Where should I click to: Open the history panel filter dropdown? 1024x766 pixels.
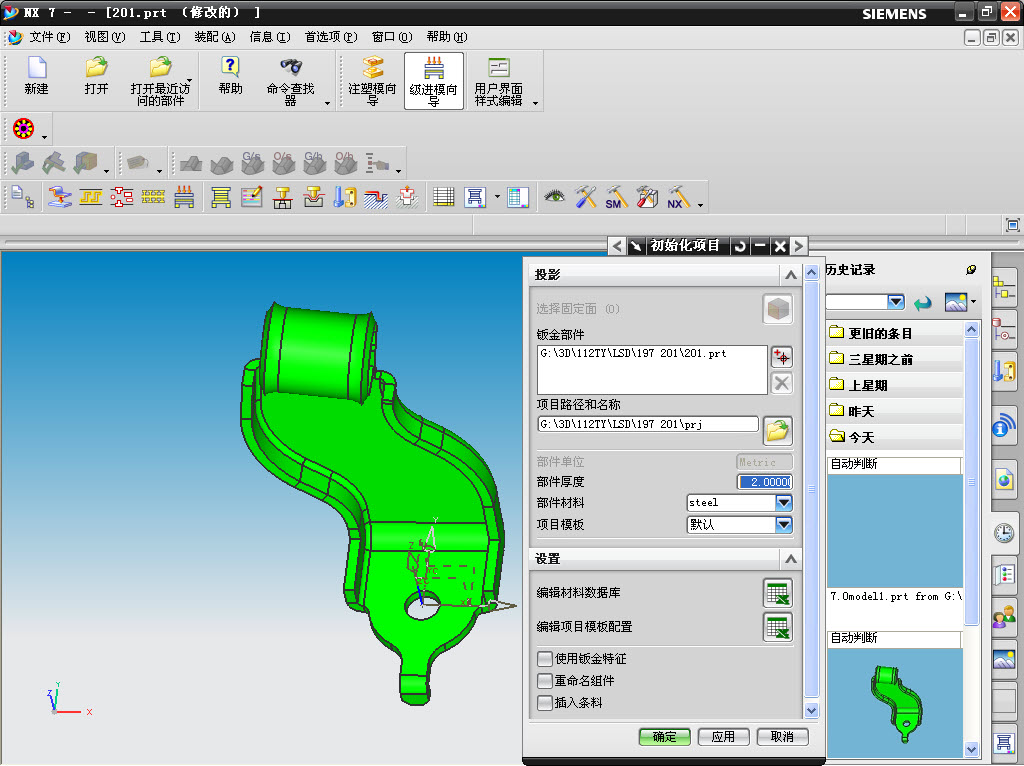(x=896, y=302)
